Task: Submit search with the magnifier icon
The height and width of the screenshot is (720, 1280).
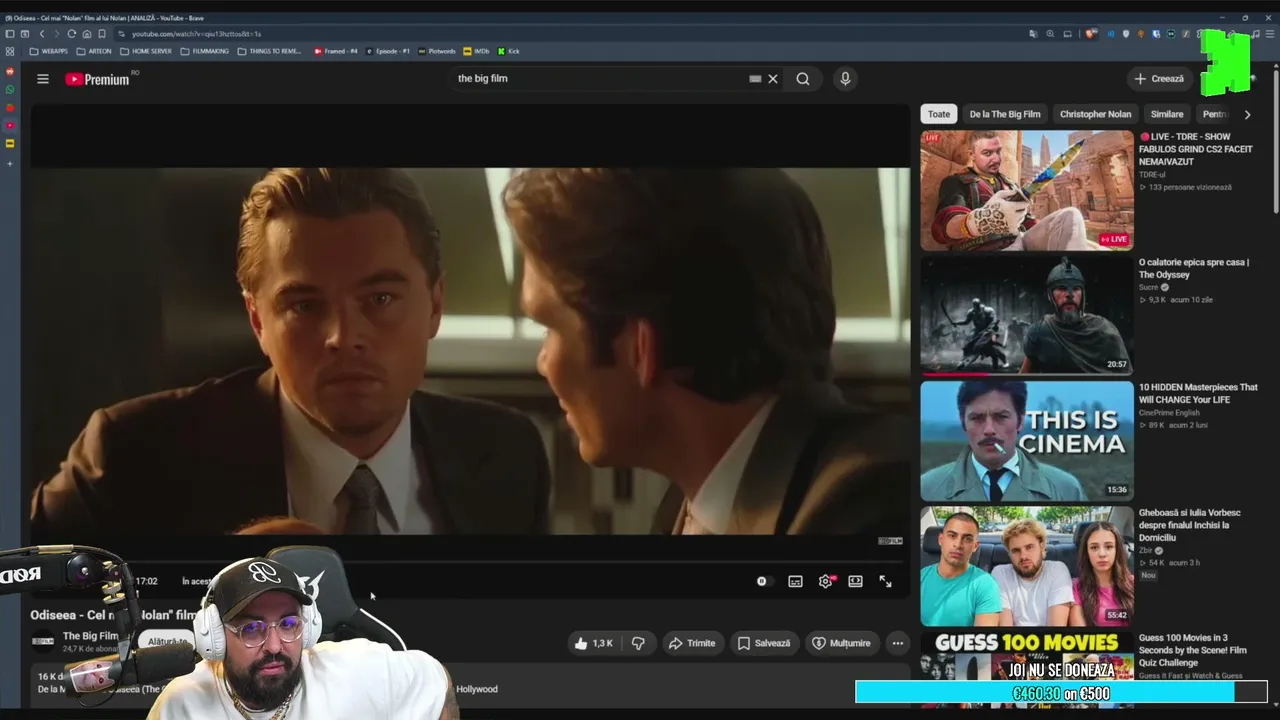Action: point(803,79)
